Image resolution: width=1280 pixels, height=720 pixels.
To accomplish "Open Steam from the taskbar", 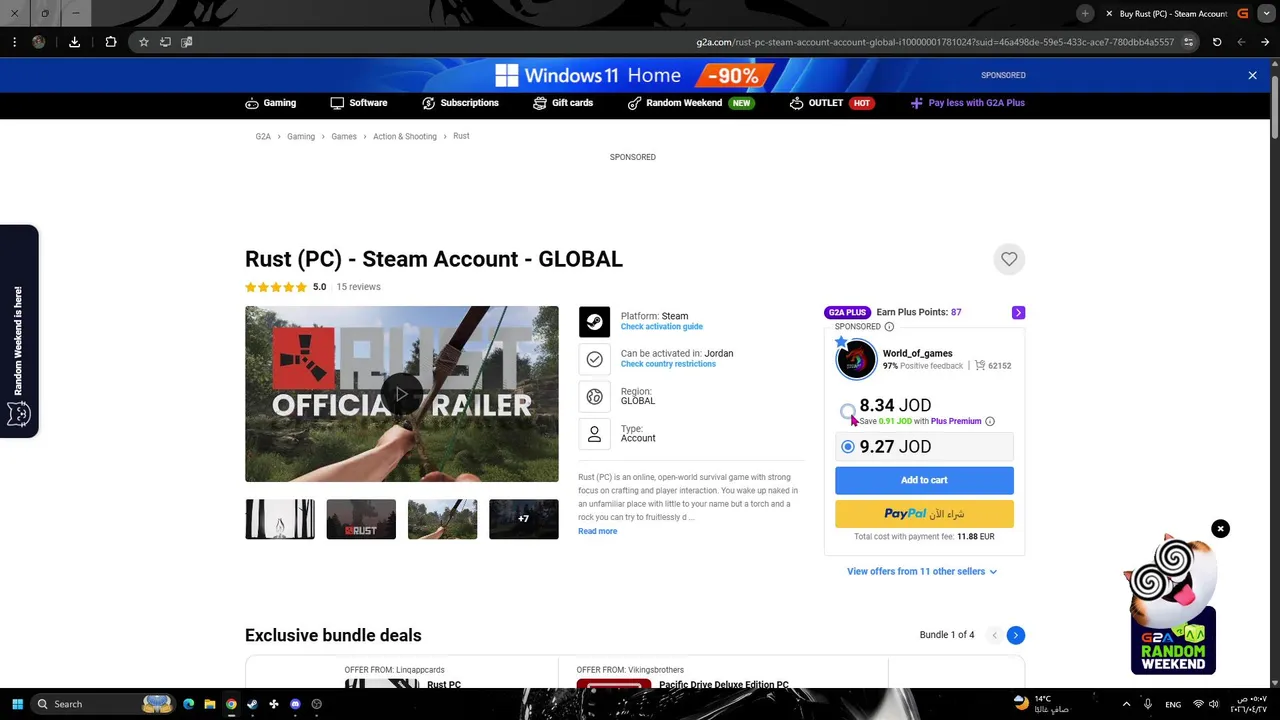I will point(252,704).
